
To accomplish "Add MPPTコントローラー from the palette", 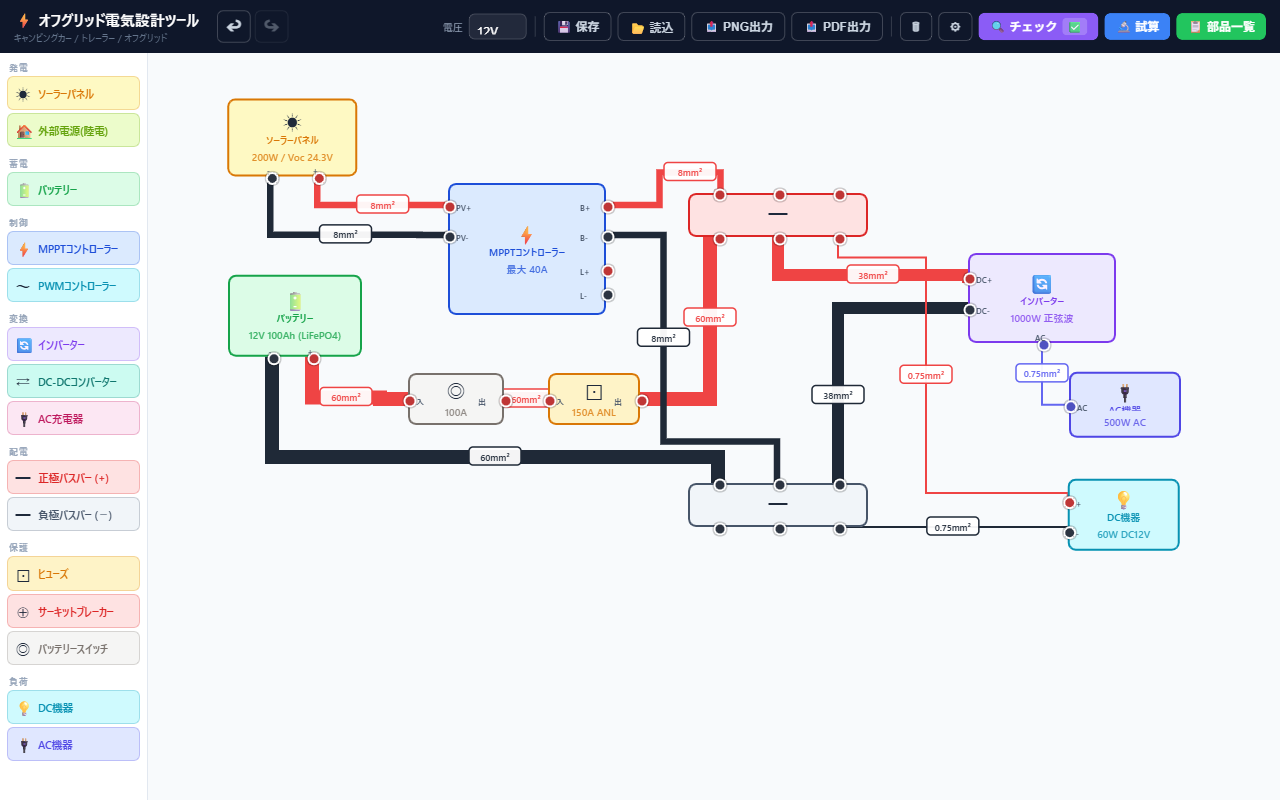I will [x=73, y=248].
